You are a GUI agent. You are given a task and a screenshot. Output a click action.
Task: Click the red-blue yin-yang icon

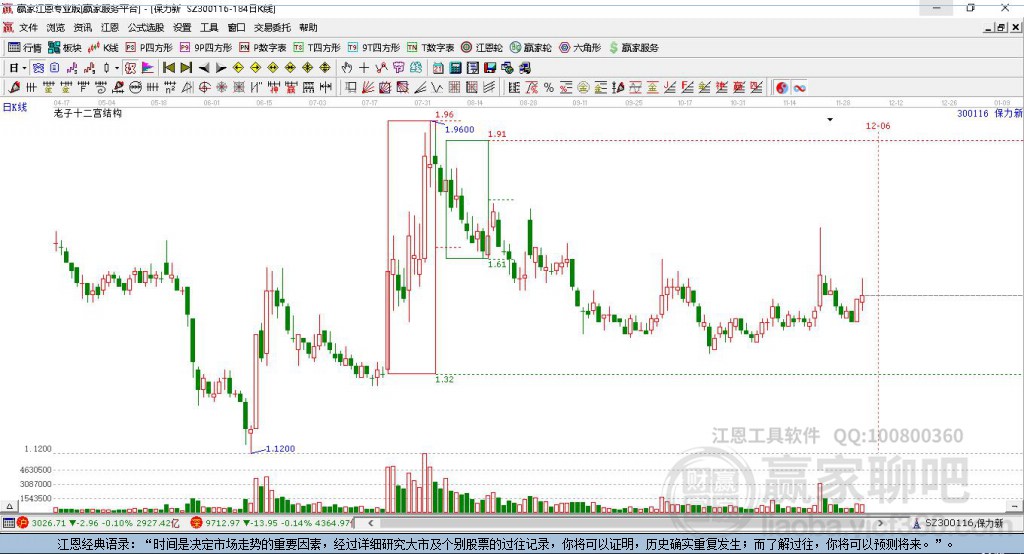click(x=782, y=88)
